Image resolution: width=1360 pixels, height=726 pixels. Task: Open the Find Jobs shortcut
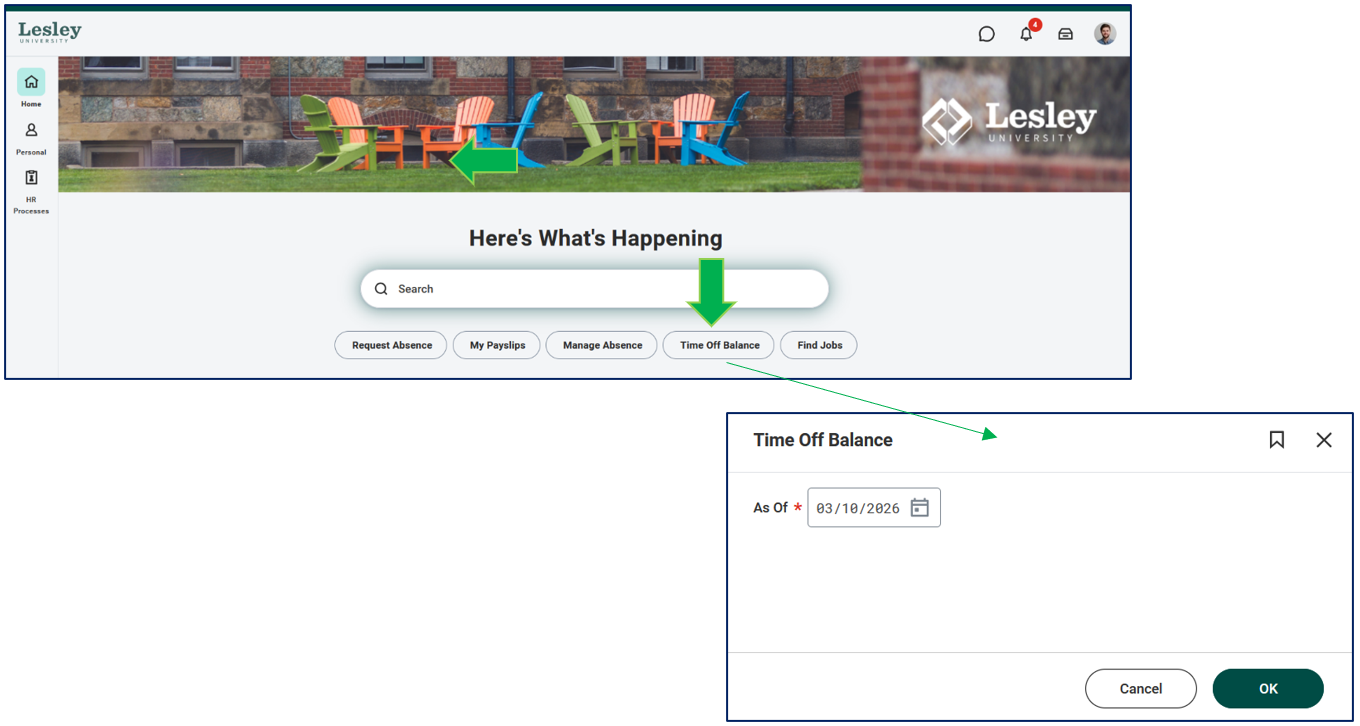click(819, 345)
